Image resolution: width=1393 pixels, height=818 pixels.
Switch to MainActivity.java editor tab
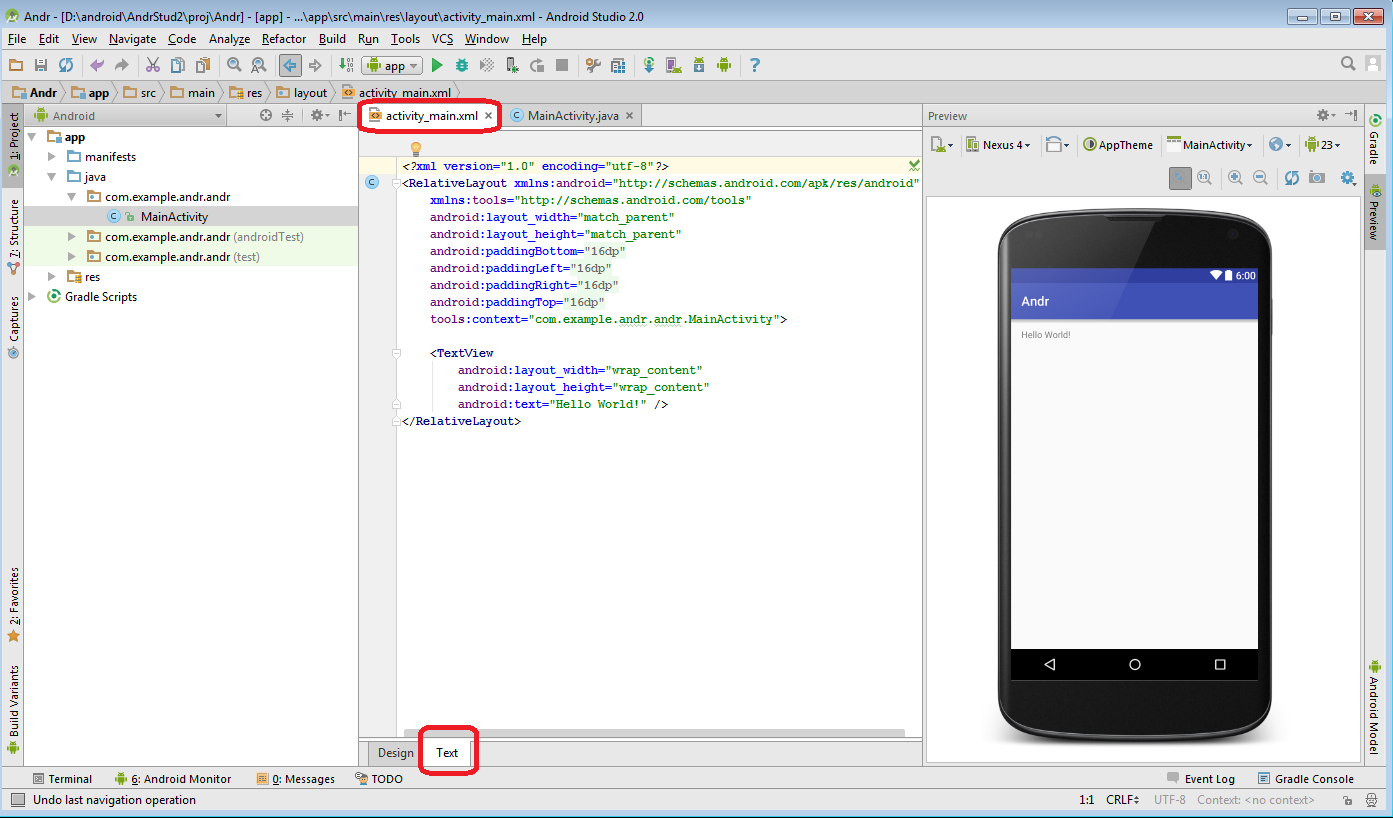tap(572, 116)
